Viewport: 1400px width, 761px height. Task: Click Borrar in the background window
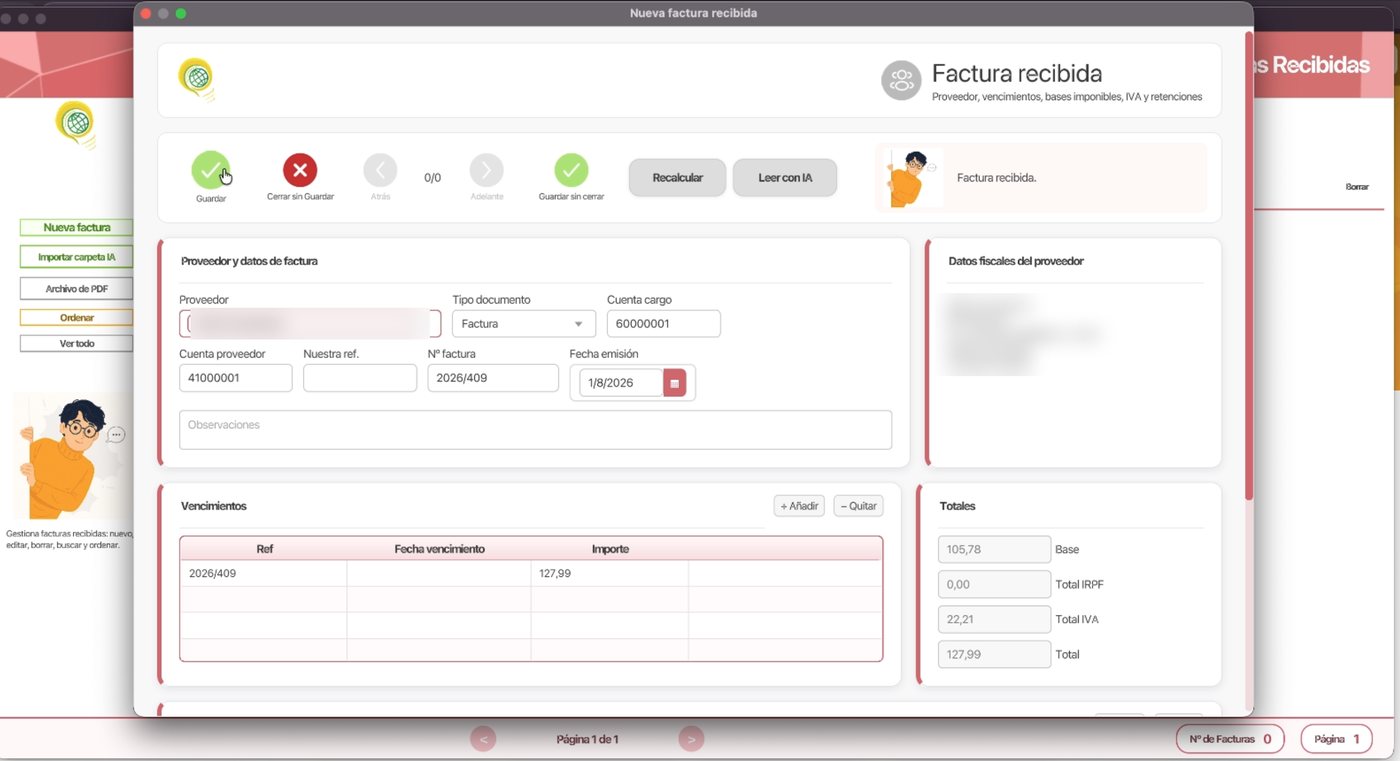1357,187
